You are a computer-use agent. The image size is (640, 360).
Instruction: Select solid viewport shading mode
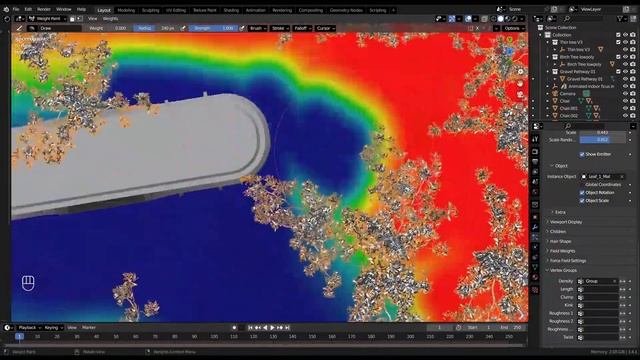point(500,19)
